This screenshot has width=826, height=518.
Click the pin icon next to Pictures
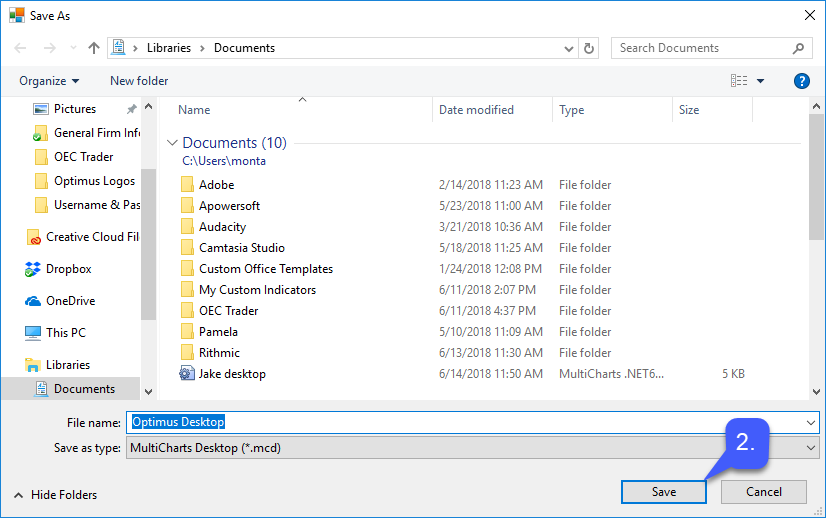tap(131, 109)
